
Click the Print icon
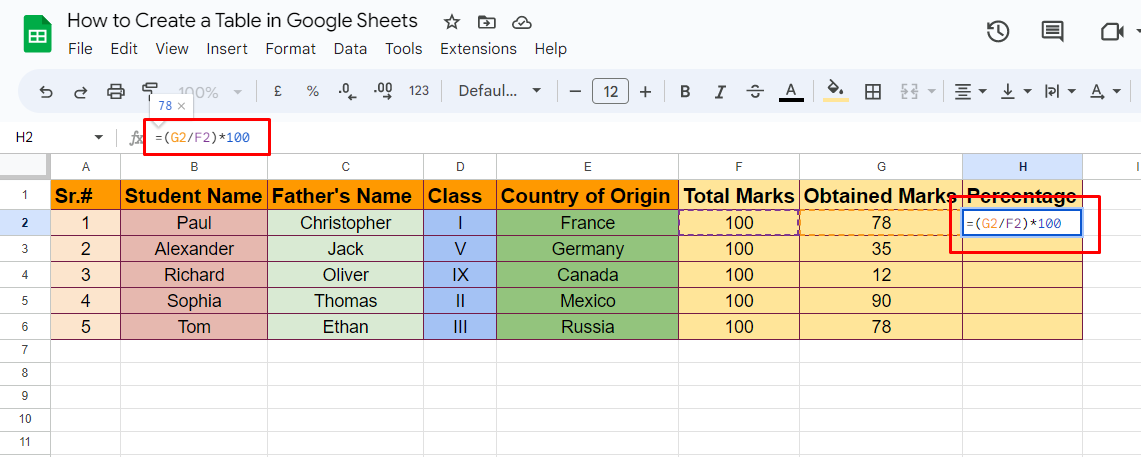click(x=116, y=92)
